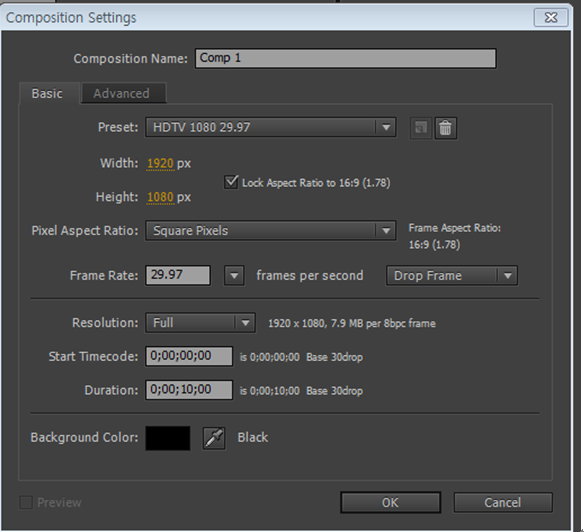Screen dimensions: 584x532
Task: Click the Height value 1080
Action: 160,197
